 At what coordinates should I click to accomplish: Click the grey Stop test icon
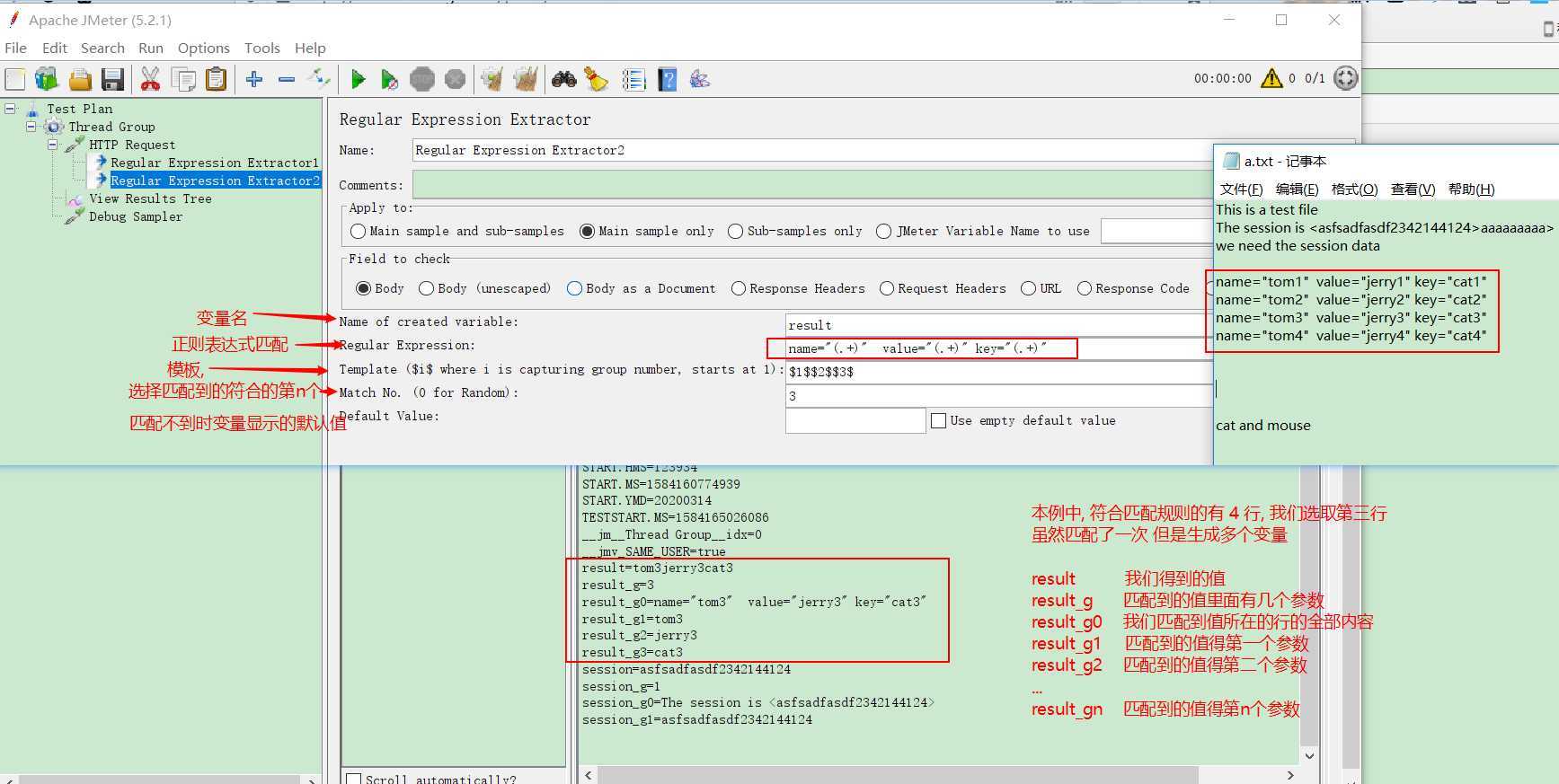(x=422, y=80)
